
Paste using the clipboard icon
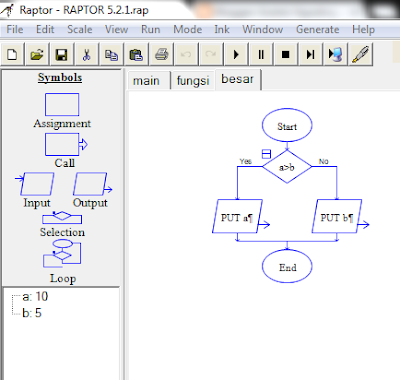coord(136,54)
